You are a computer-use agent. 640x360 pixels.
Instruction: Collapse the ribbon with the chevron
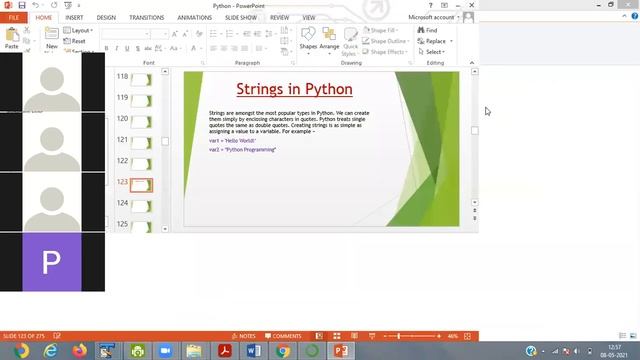coord(472,63)
